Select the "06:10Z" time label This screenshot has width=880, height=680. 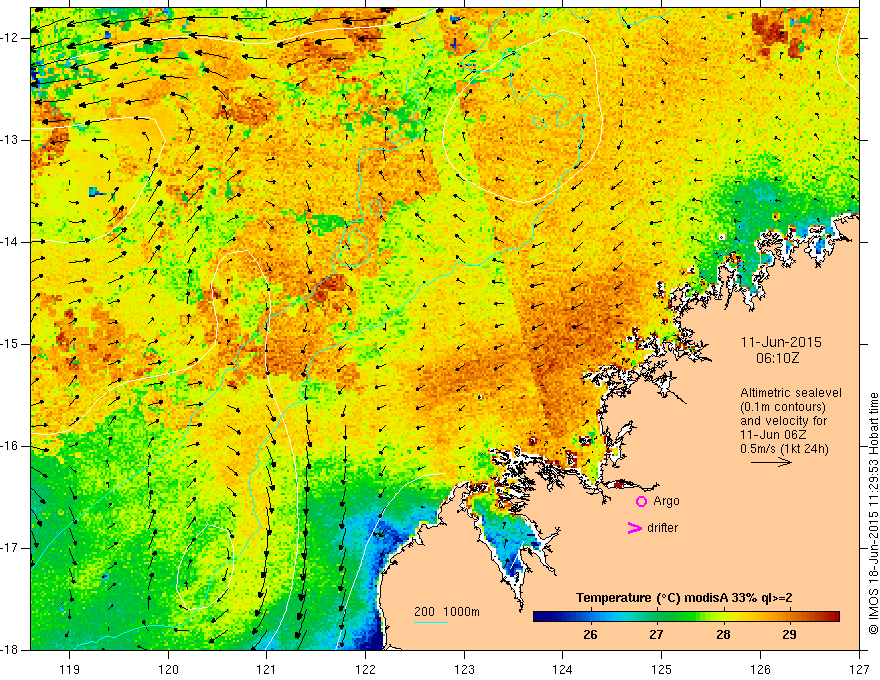pos(777,358)
